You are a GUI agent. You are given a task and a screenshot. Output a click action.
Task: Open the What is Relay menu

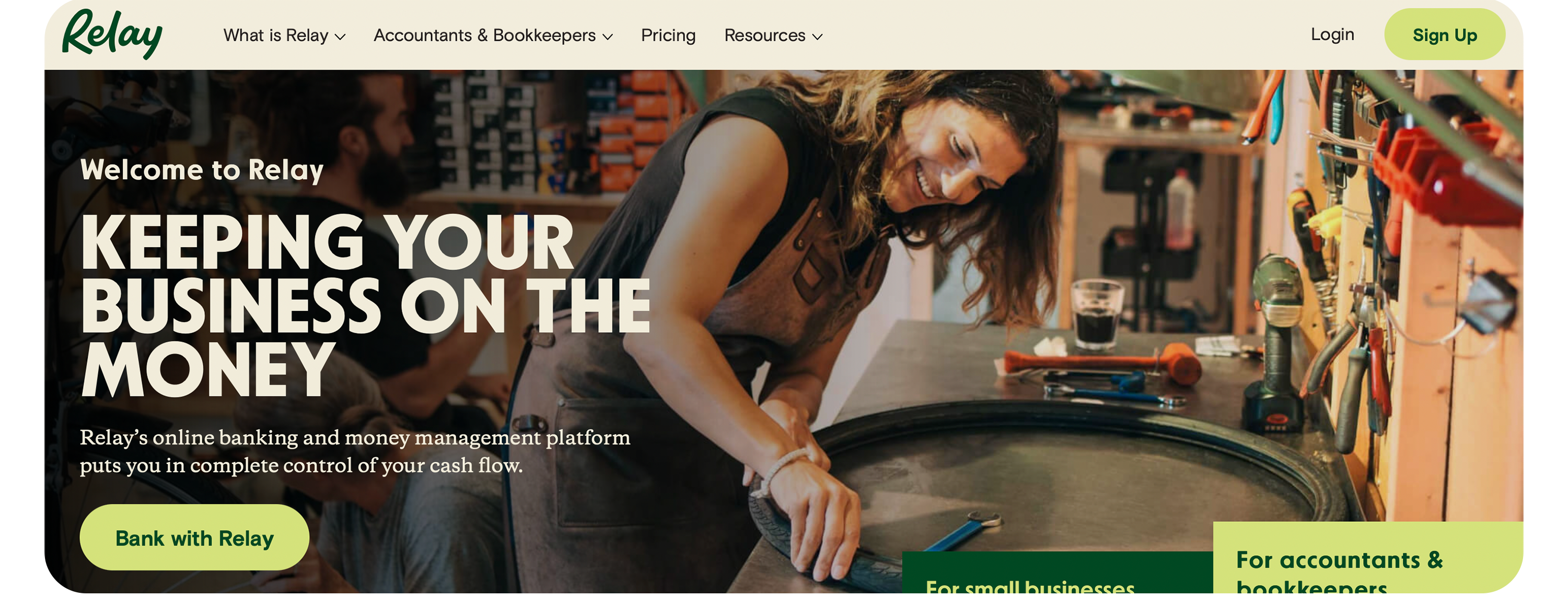pos(284,36)
